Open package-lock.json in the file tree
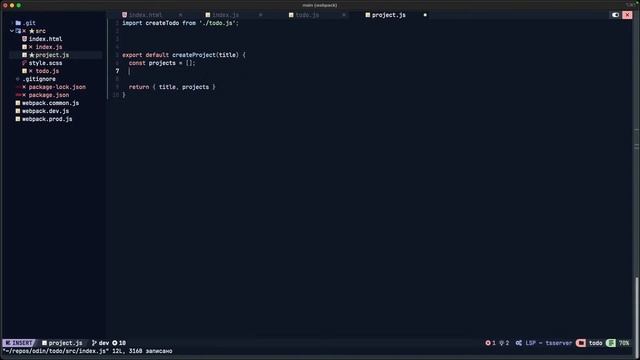 point(57,87)
